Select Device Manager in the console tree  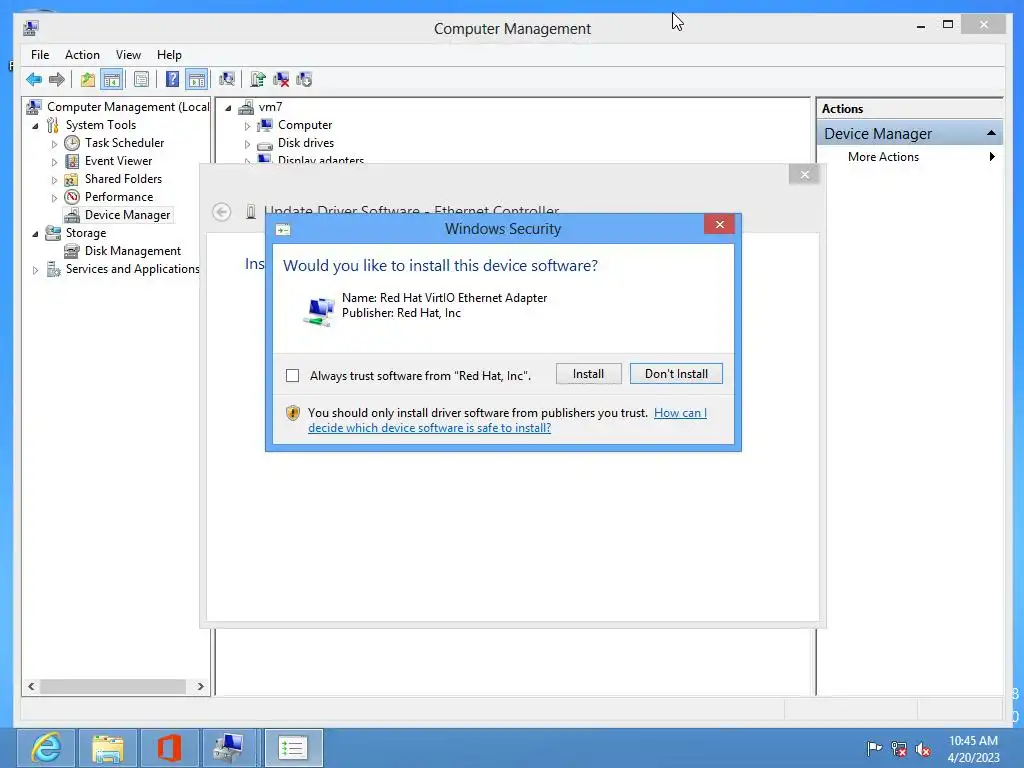coord(127,215)
